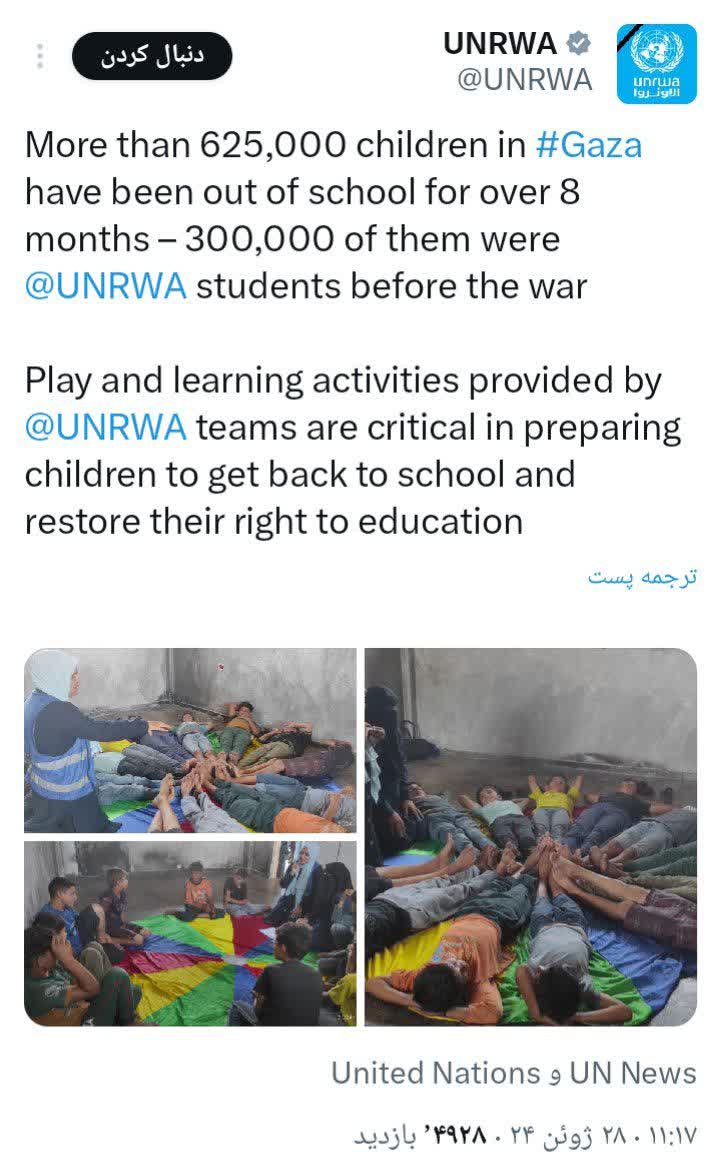The height and width of the screenshot is (1175, 720).
Task: Tap the UNRWA profile avatar logo
Action: (x=657, y=64)
